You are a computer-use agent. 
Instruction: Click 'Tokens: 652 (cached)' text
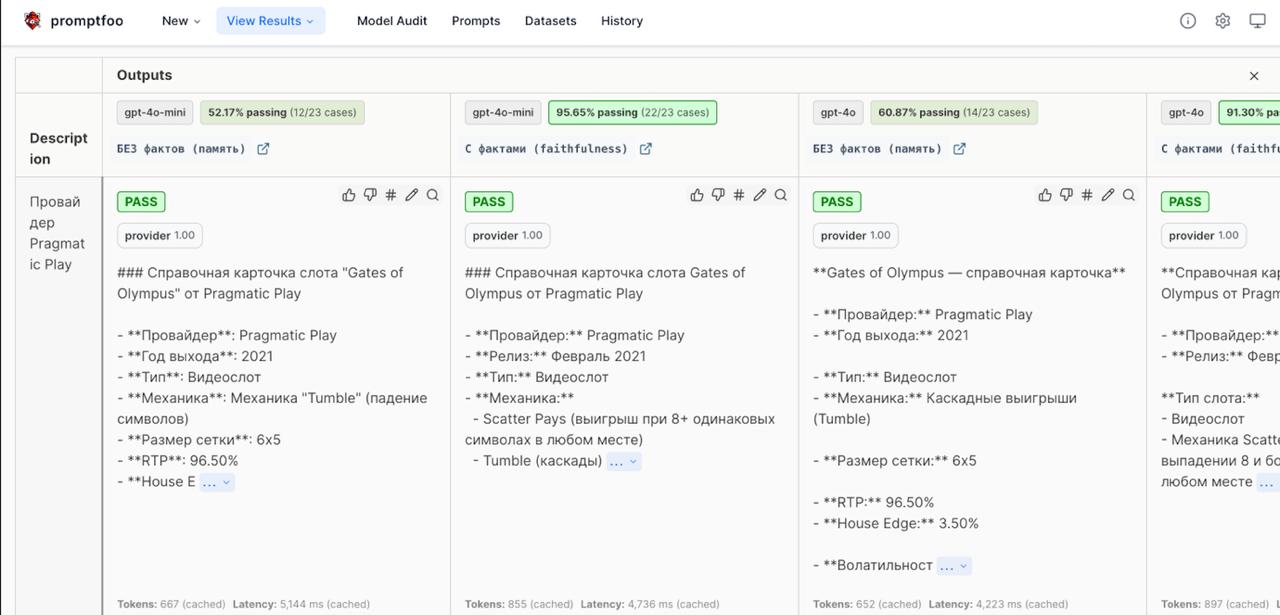point(867,604)
